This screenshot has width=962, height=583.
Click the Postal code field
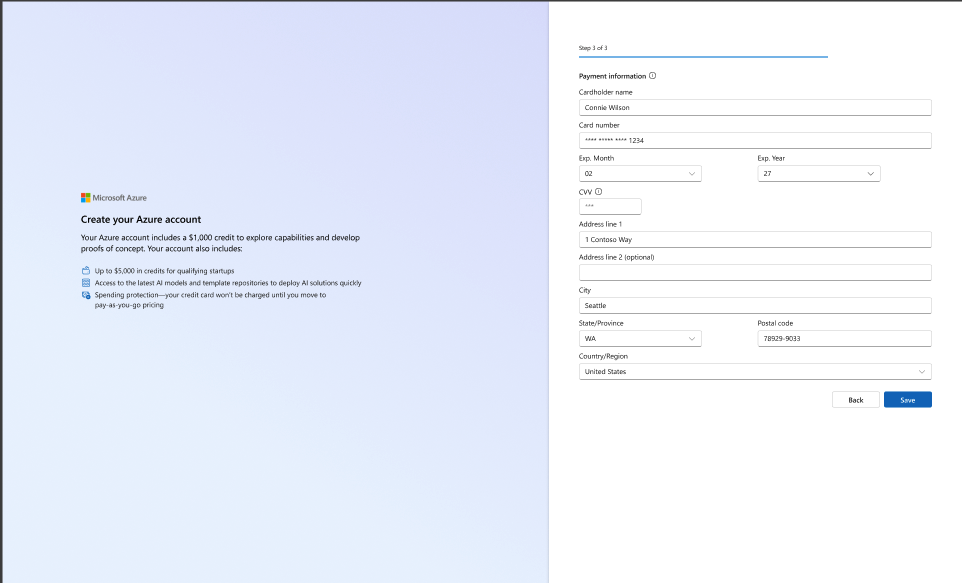(x=844, y=339)
